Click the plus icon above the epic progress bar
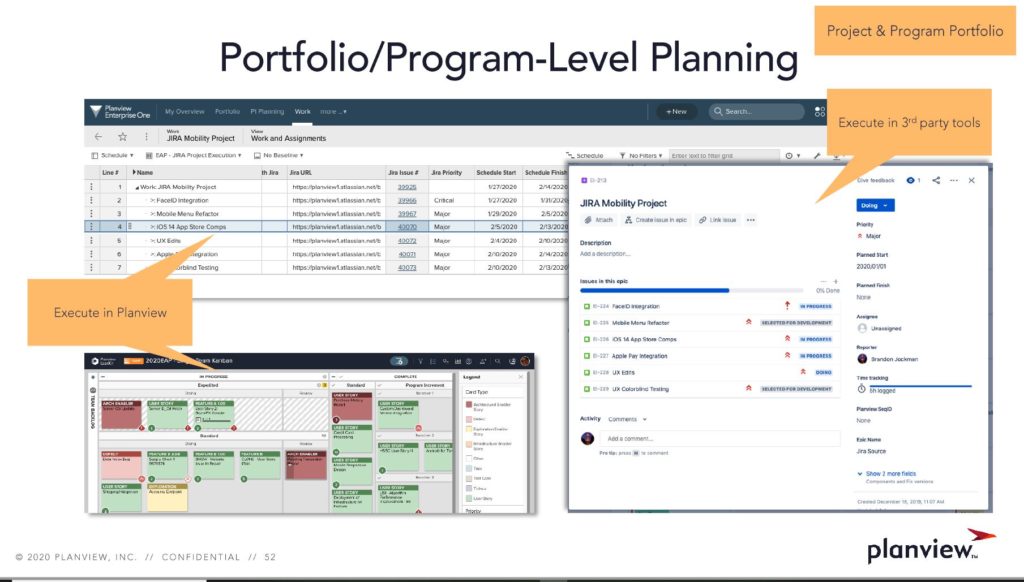This screenshot has height=582, width=1024. 836,282
